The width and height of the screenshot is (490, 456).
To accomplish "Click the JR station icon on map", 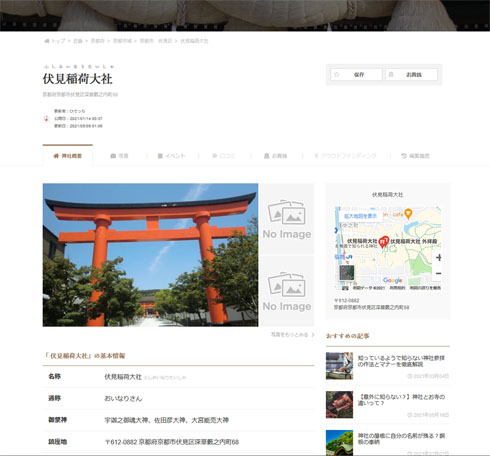I will point(349,257).
